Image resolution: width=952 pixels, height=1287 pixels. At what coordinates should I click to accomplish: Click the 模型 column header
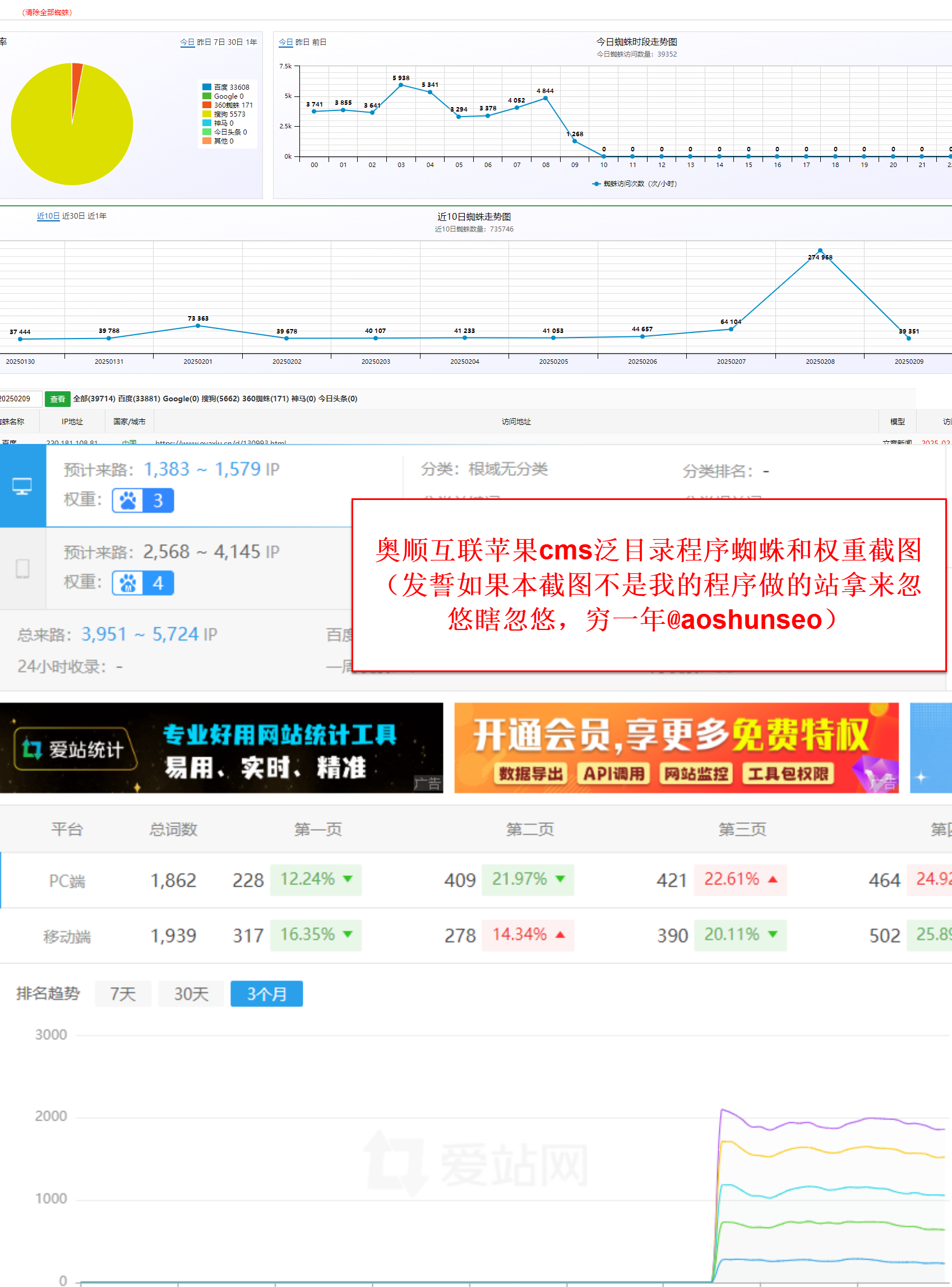click(897, 422)
